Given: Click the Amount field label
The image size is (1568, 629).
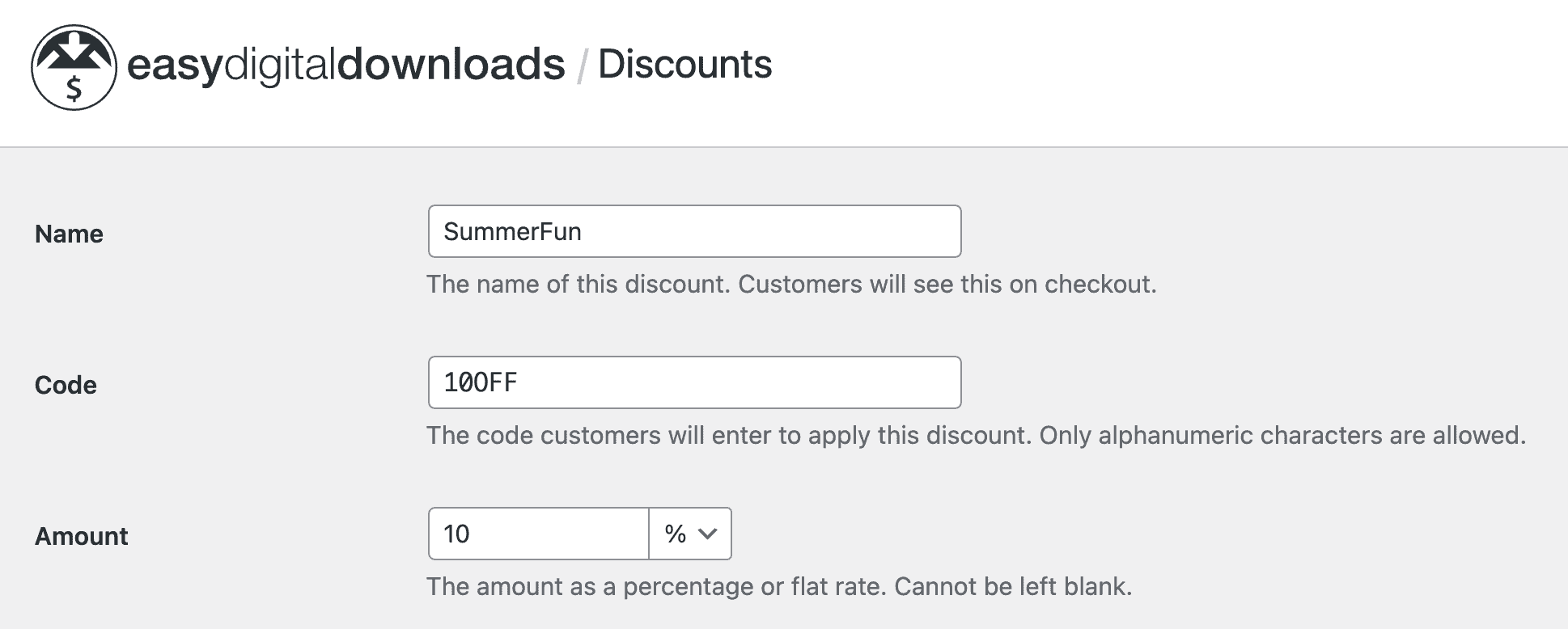Looking at the screenshot, I should coord(81,536).
